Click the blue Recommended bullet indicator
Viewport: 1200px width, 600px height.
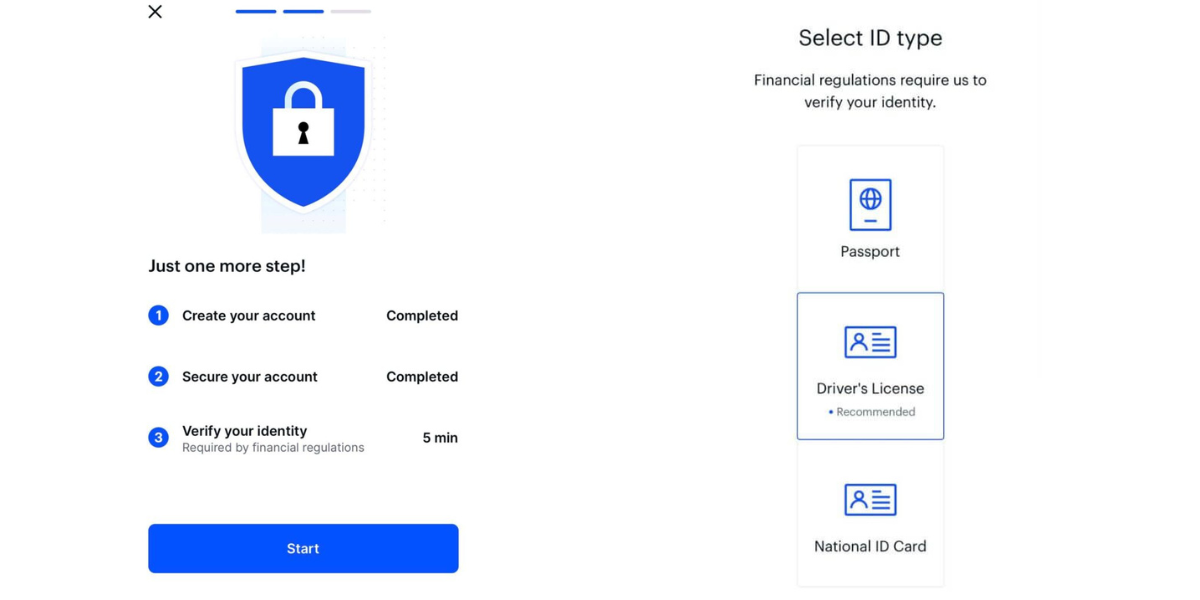click(x=831, y=411)
